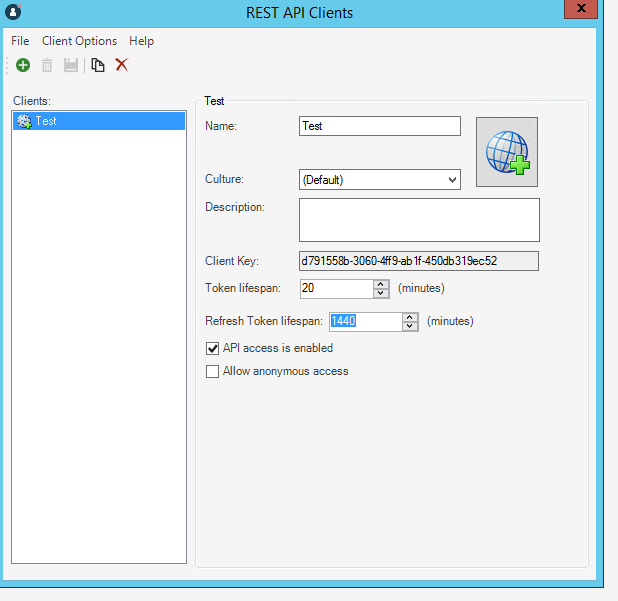Click the green add client icon

pyautogui.click(x=23, y=65)
